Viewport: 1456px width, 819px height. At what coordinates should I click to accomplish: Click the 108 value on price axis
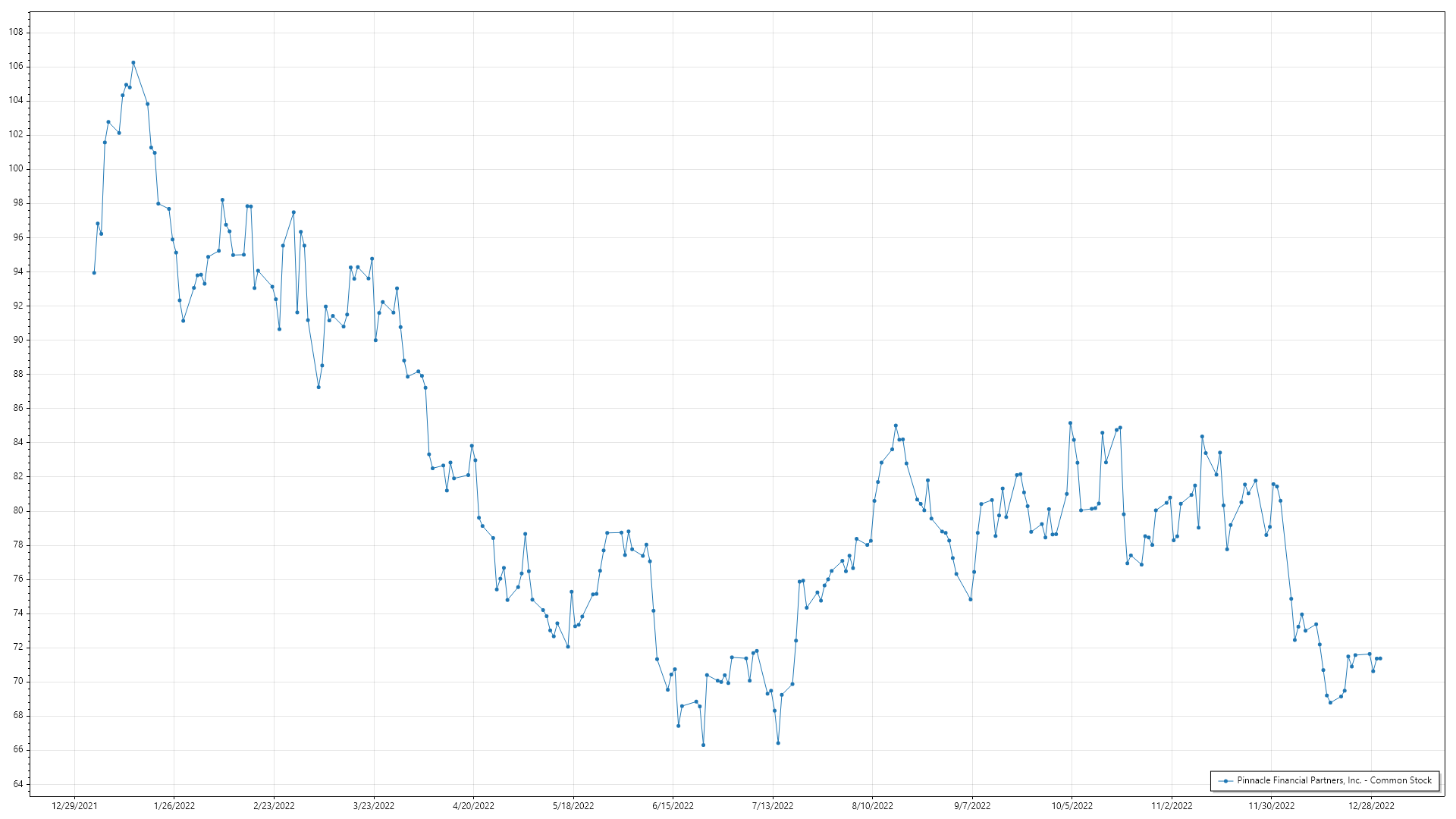click(x=16, y=32)
